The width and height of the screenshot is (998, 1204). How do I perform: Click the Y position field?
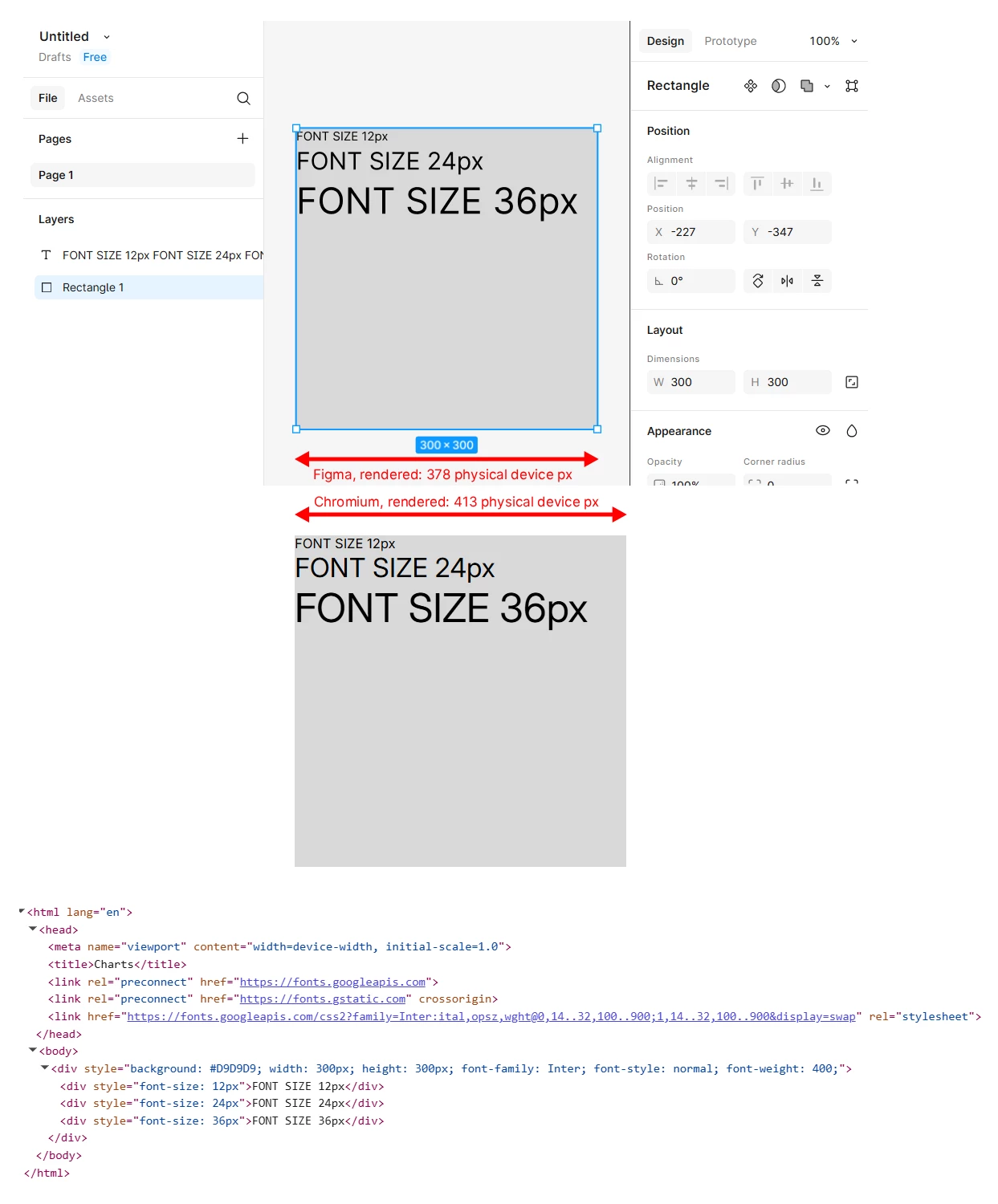[x=788, y=232]
